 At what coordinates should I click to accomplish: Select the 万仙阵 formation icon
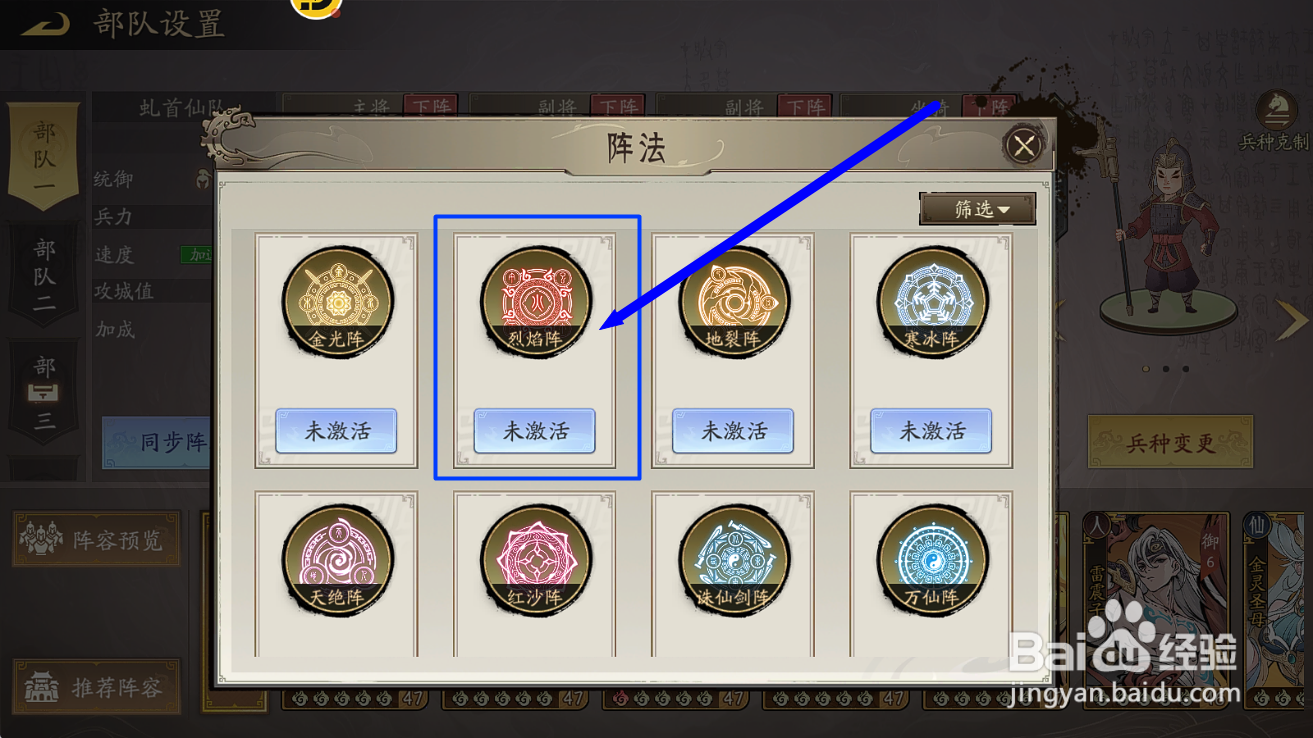point(932,559)
